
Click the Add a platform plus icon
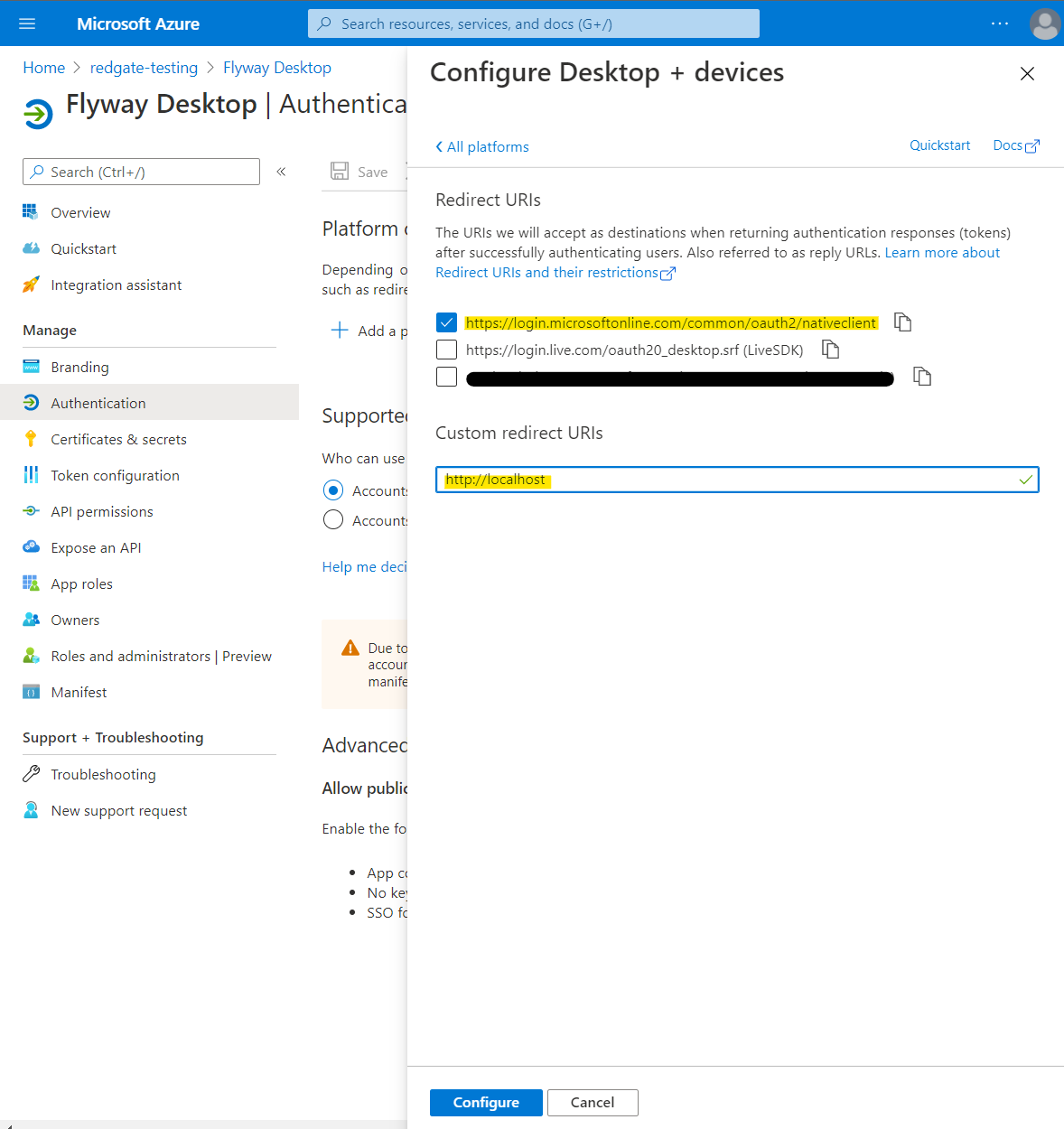(x=340, y=331)
